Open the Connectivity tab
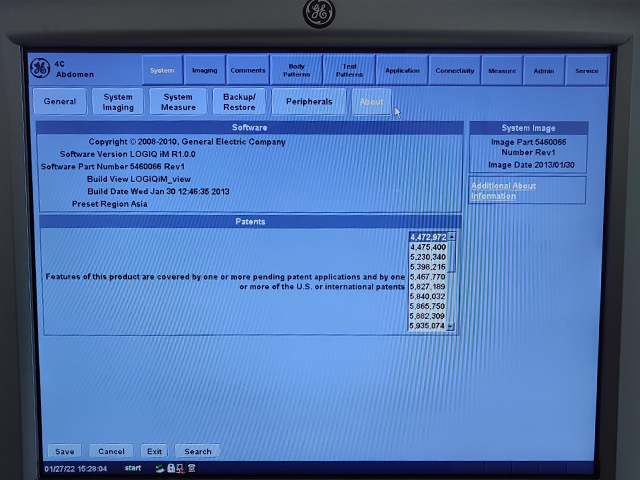 (455, 70)
